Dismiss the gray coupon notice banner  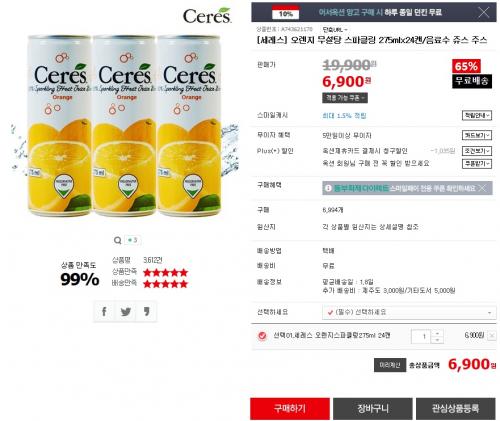click(482, 188)
